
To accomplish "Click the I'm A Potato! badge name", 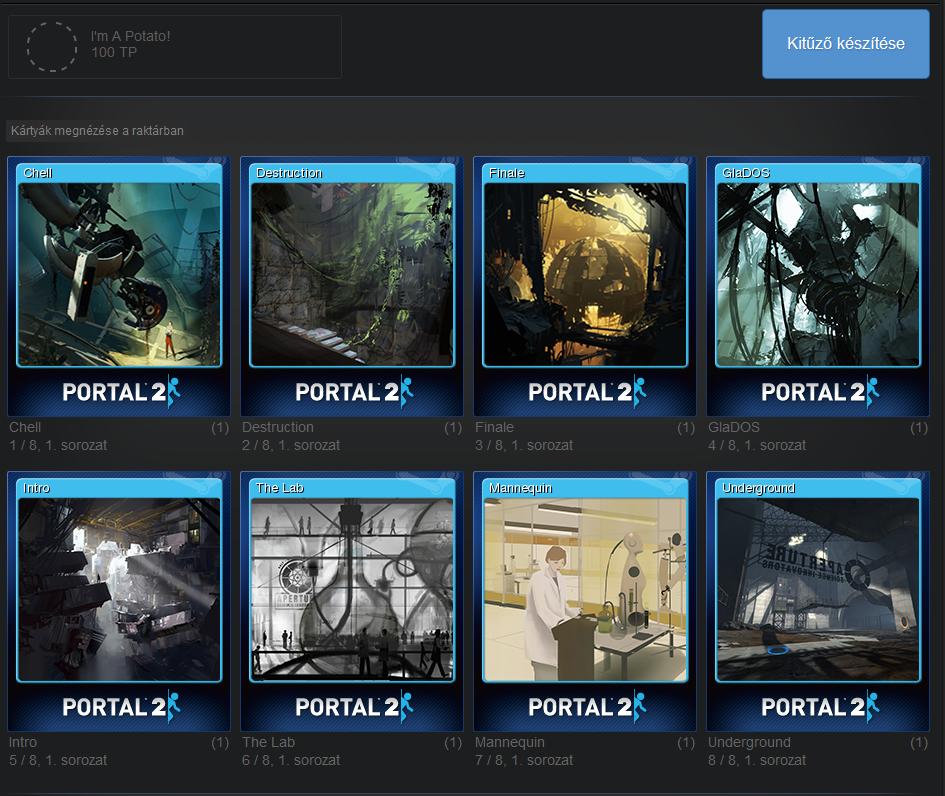I will coord(131,36).
